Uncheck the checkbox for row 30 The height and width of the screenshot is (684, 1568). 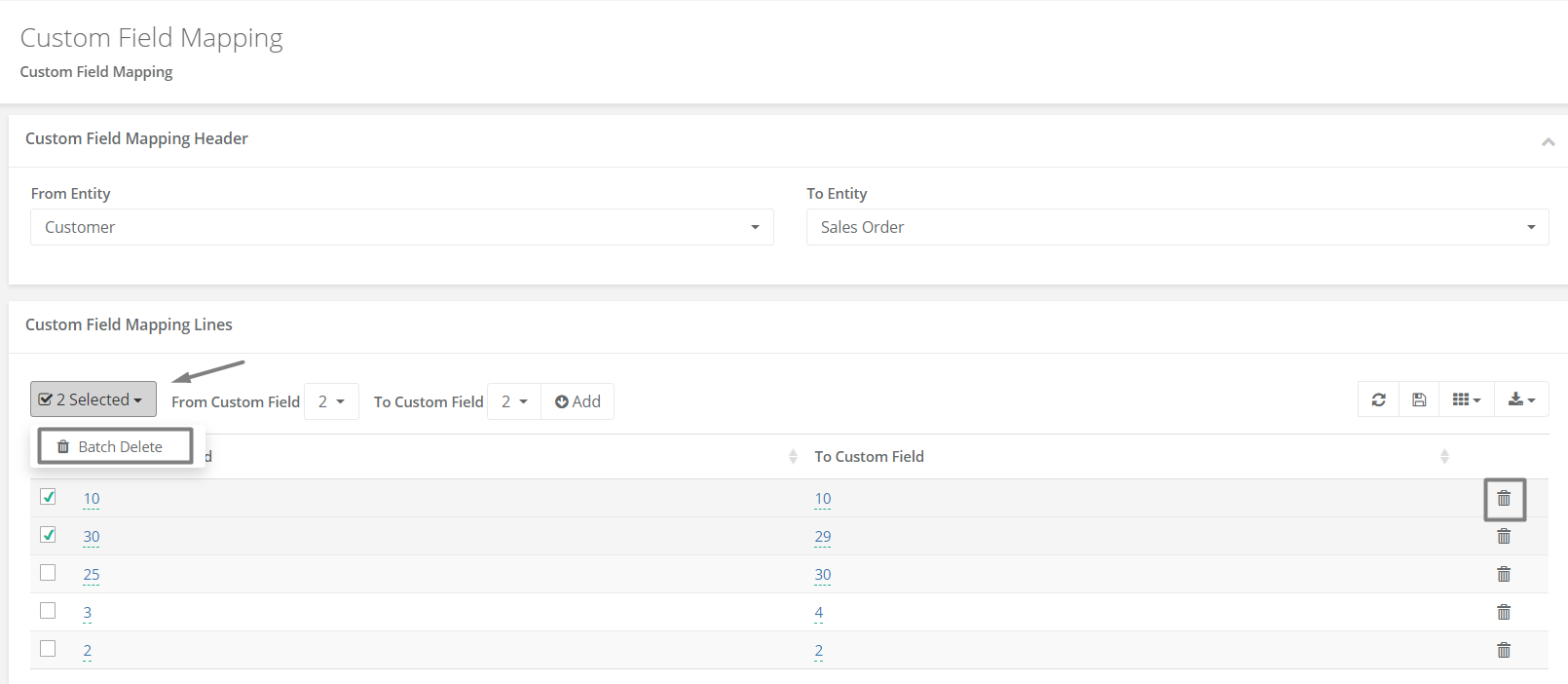pyautogui.click(x=48, y=535)
